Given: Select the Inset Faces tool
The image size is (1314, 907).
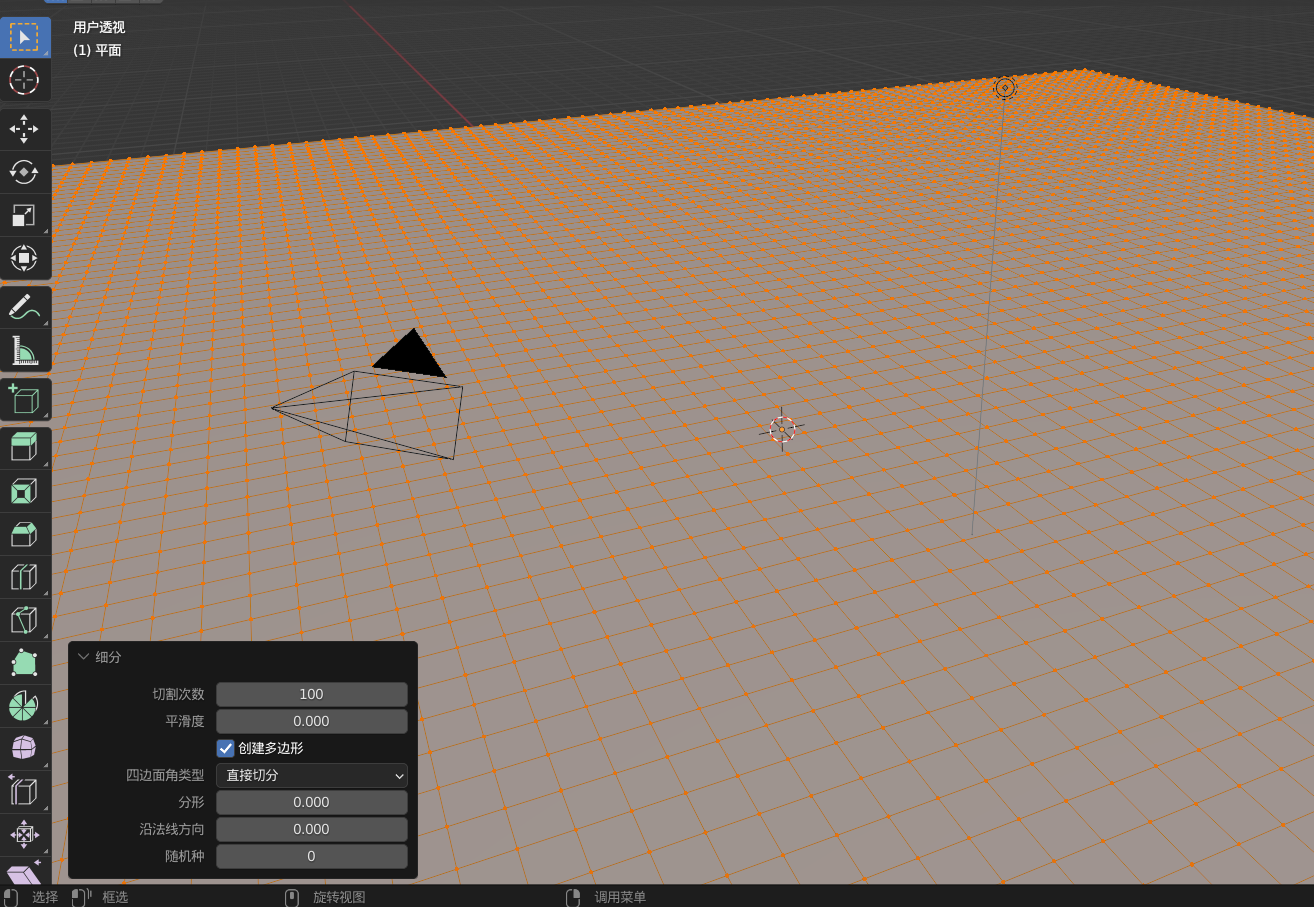Looking at the screenshot, I should click(x=24, y=491).
